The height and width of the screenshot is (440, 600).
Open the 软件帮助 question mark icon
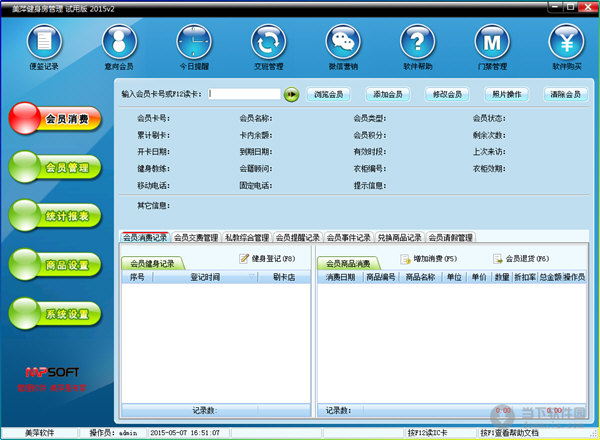coord(417,41)
